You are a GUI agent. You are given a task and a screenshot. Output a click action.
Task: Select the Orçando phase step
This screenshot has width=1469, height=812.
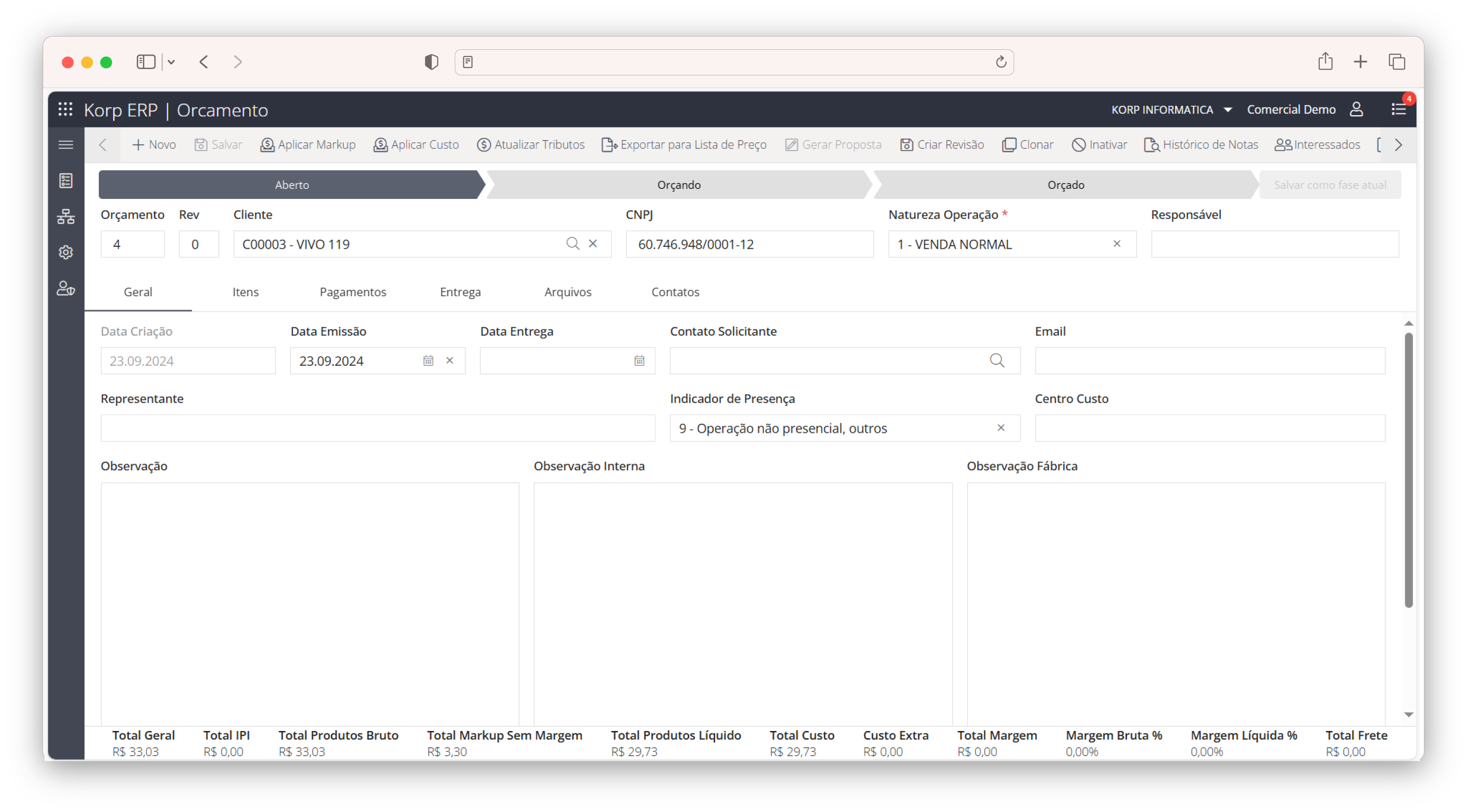click(x=678, y=185)
